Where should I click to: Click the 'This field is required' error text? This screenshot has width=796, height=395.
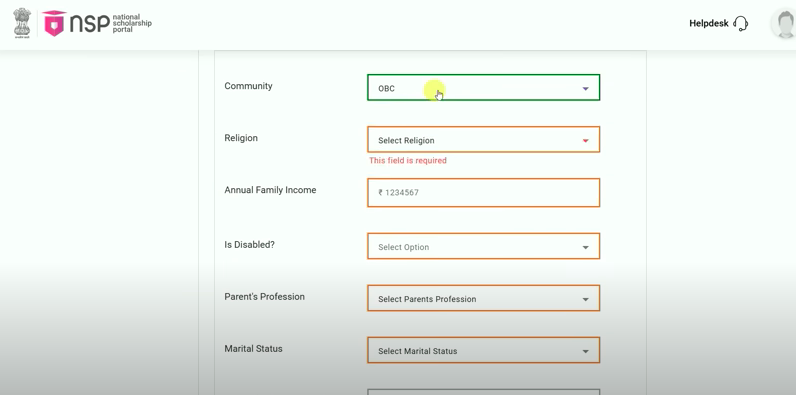(408, 160)
